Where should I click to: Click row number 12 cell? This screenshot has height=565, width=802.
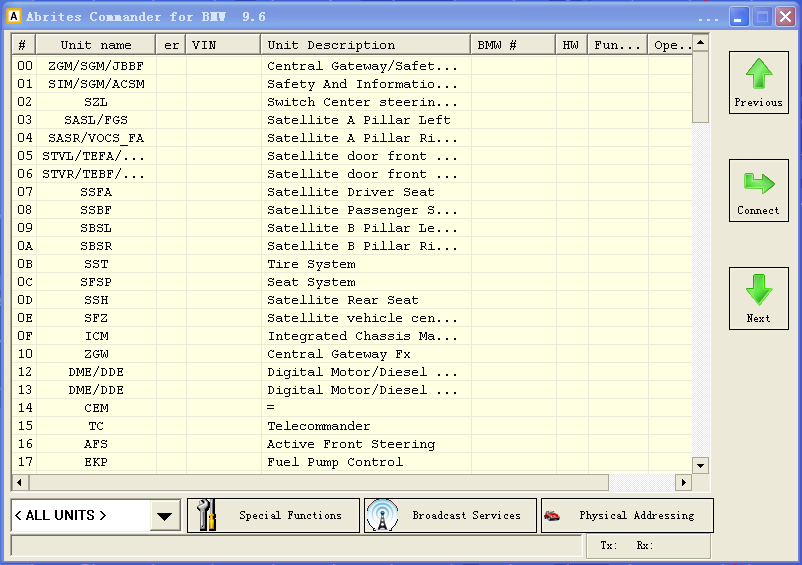pos(25,372)
